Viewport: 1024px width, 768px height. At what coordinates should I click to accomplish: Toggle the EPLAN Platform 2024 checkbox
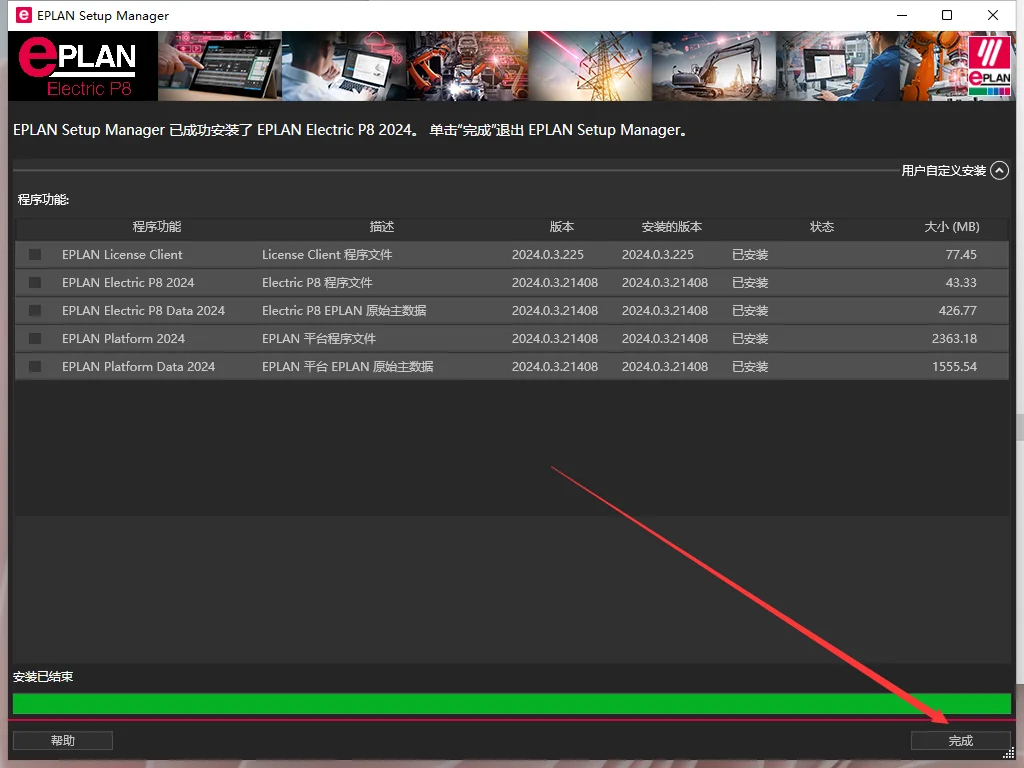(35, 339)
